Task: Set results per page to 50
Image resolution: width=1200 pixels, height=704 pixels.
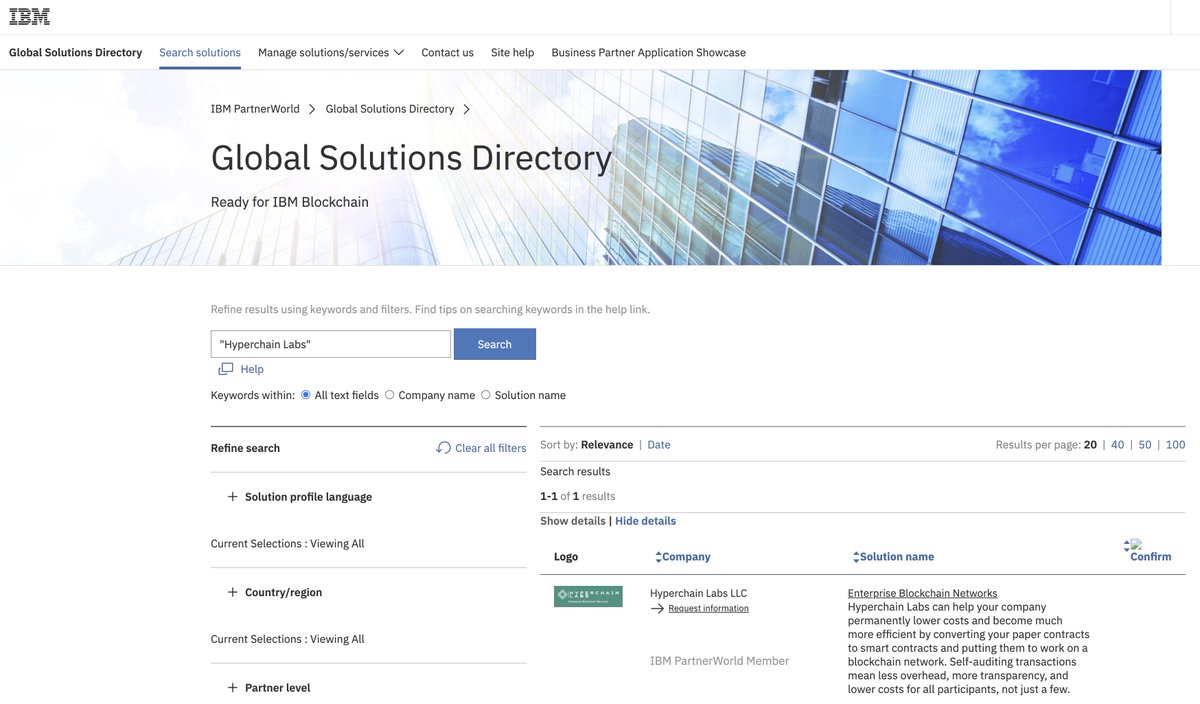Action: coord(1145,445)
